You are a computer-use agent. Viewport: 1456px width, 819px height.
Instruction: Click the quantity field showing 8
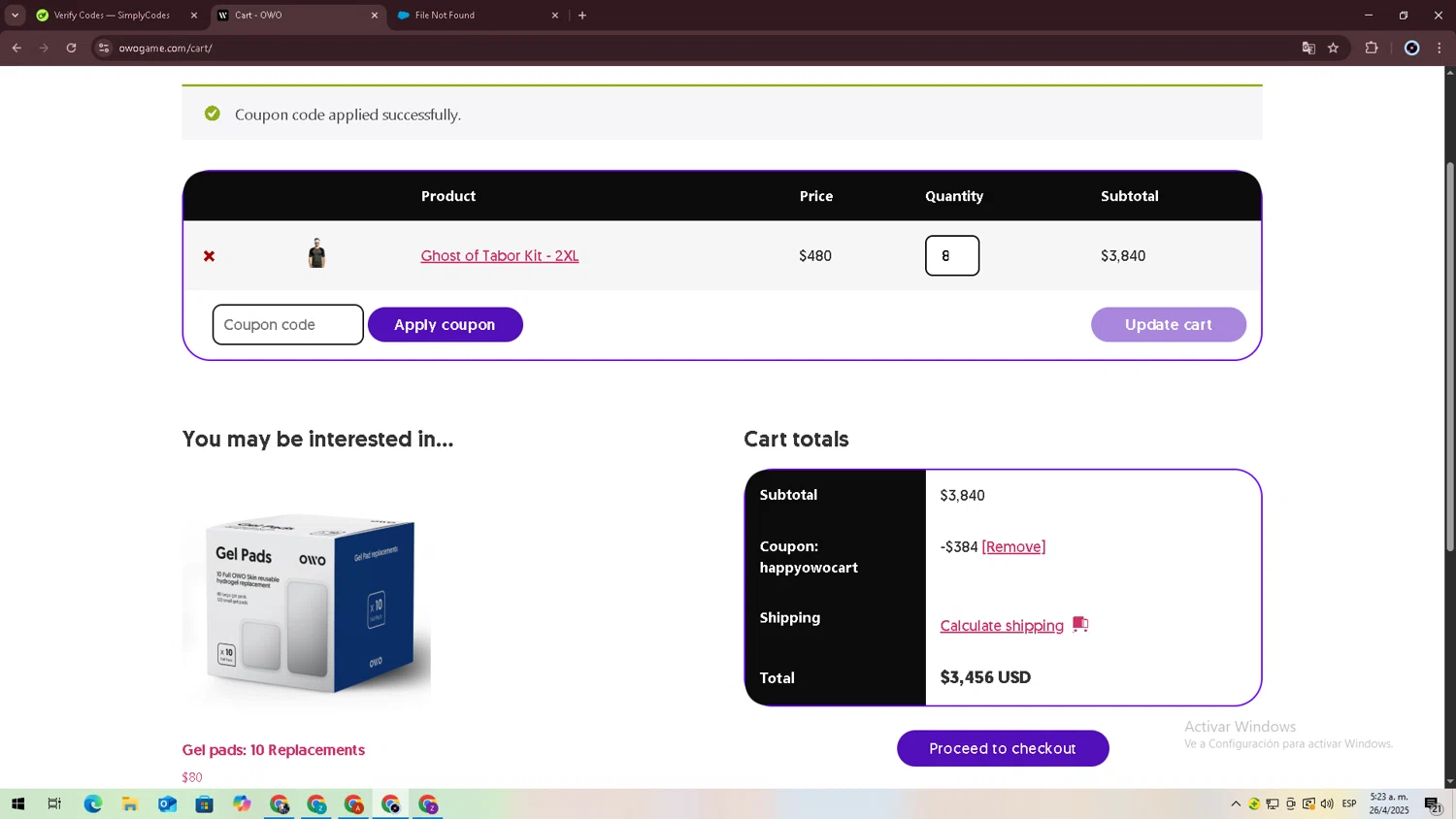coord(952,256)
